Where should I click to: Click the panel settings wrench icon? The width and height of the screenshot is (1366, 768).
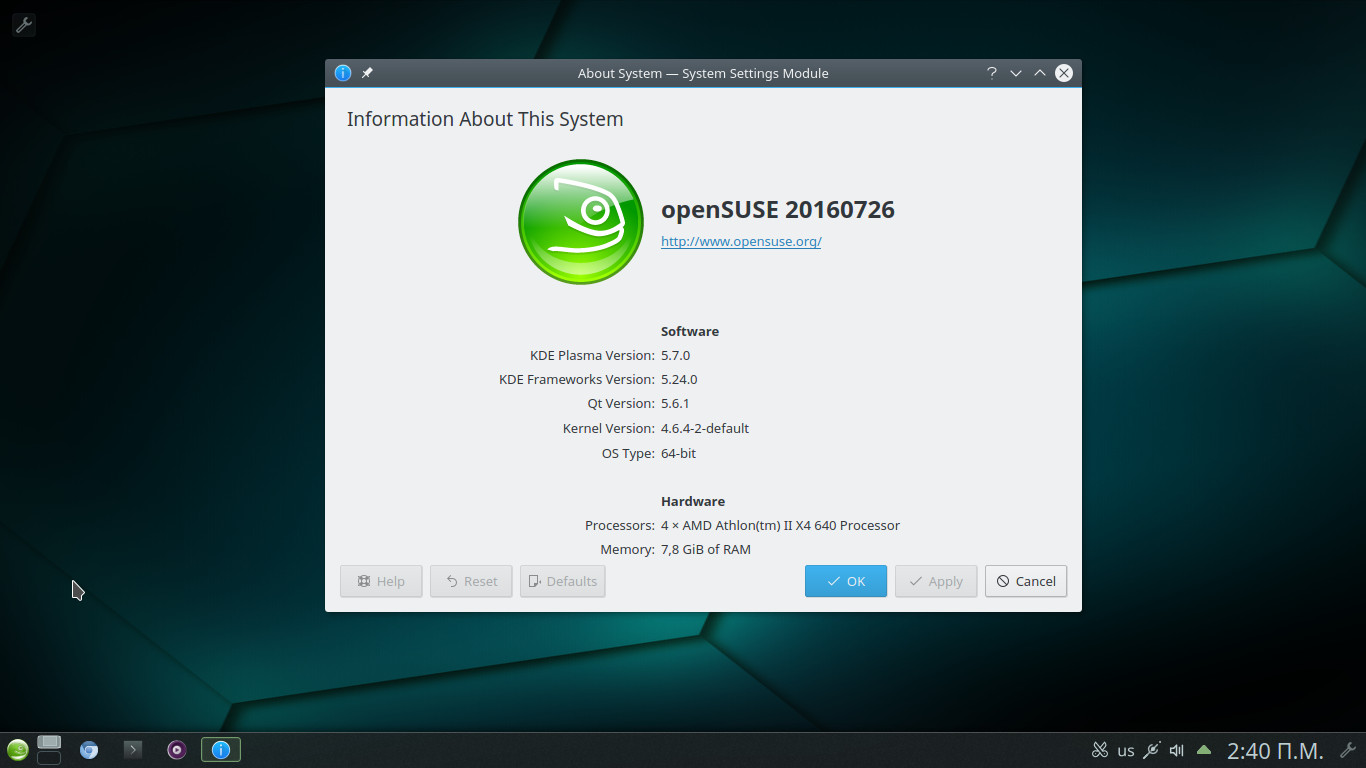click(x=1347, y=750)
